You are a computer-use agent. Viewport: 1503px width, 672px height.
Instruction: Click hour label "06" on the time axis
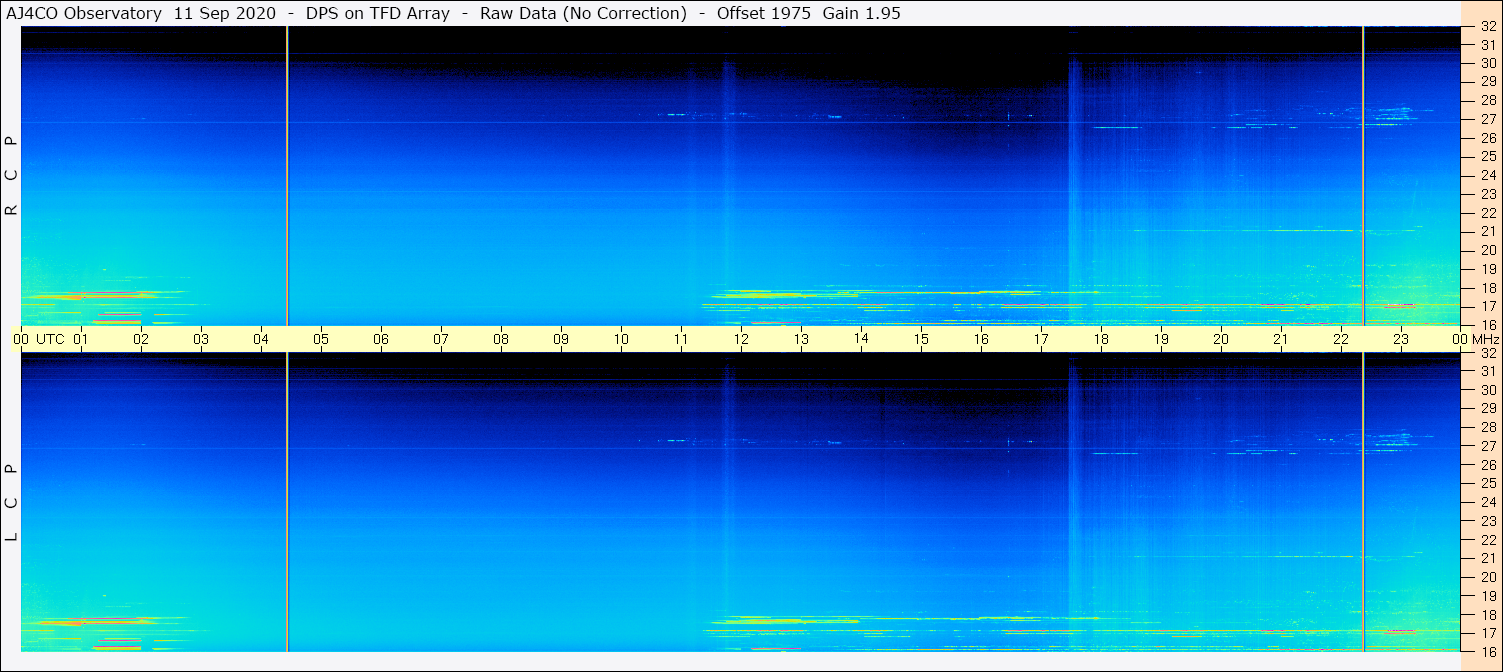381,339
